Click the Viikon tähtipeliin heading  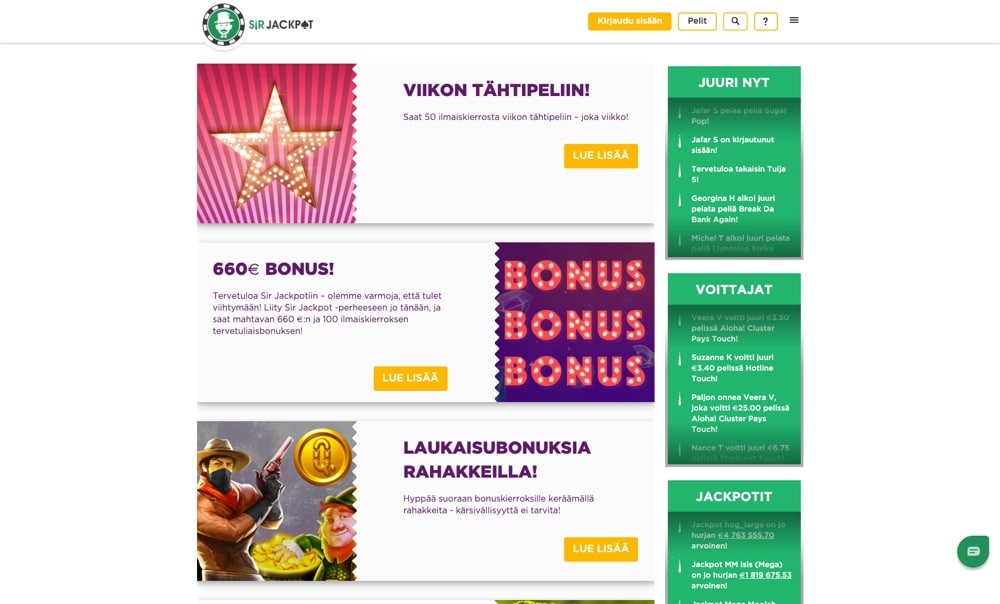(496, 90)
